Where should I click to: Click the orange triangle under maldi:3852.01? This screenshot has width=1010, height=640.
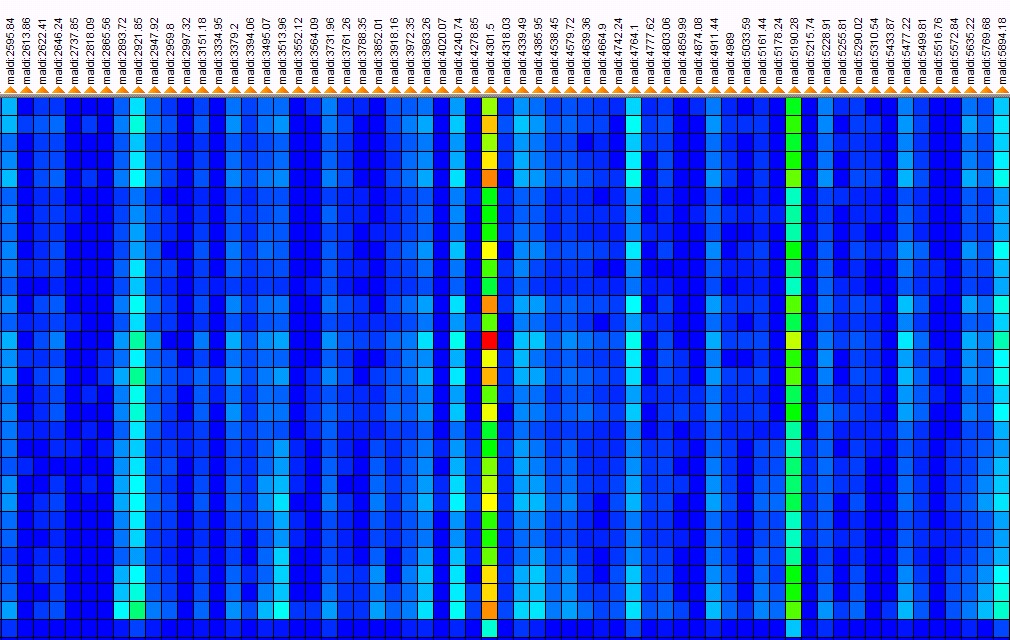(378, 90)
